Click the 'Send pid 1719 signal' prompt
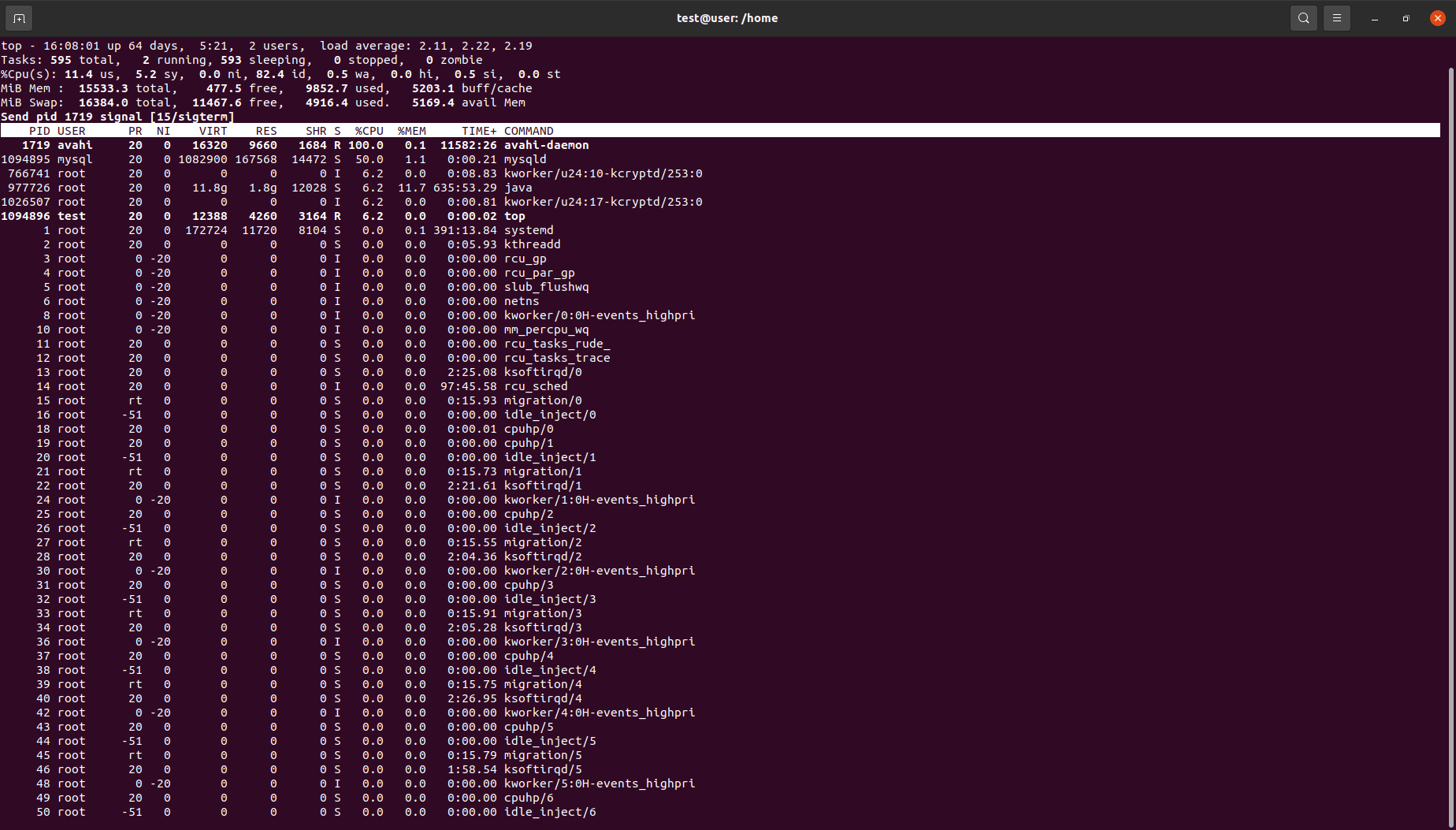 point(117,117)
